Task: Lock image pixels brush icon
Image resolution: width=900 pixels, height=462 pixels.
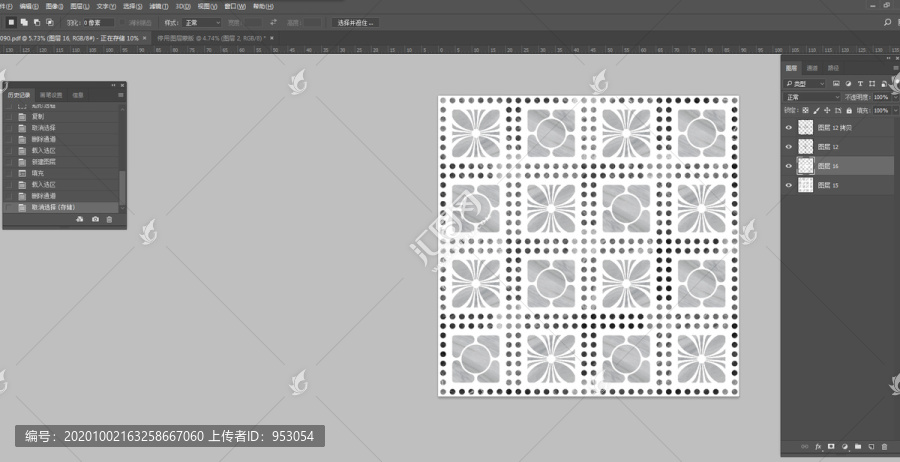Action: pos(816,110)
